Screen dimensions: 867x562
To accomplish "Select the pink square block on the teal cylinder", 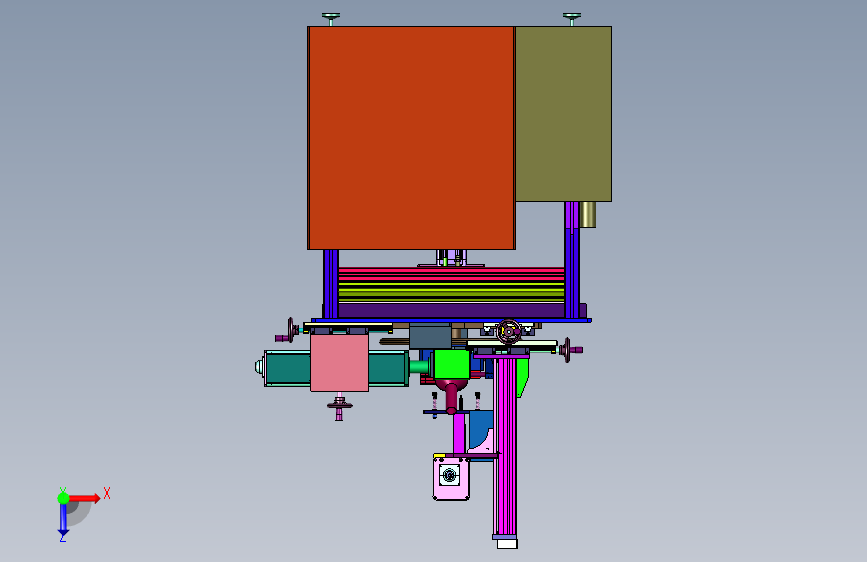I will pyautogui.click(x=340, y=363).
